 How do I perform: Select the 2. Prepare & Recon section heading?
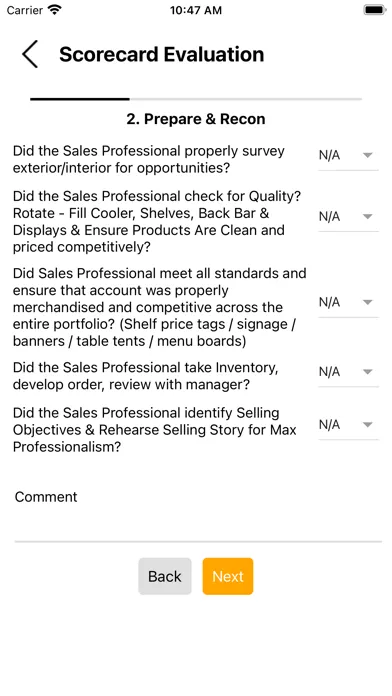(x=196, y=119)
